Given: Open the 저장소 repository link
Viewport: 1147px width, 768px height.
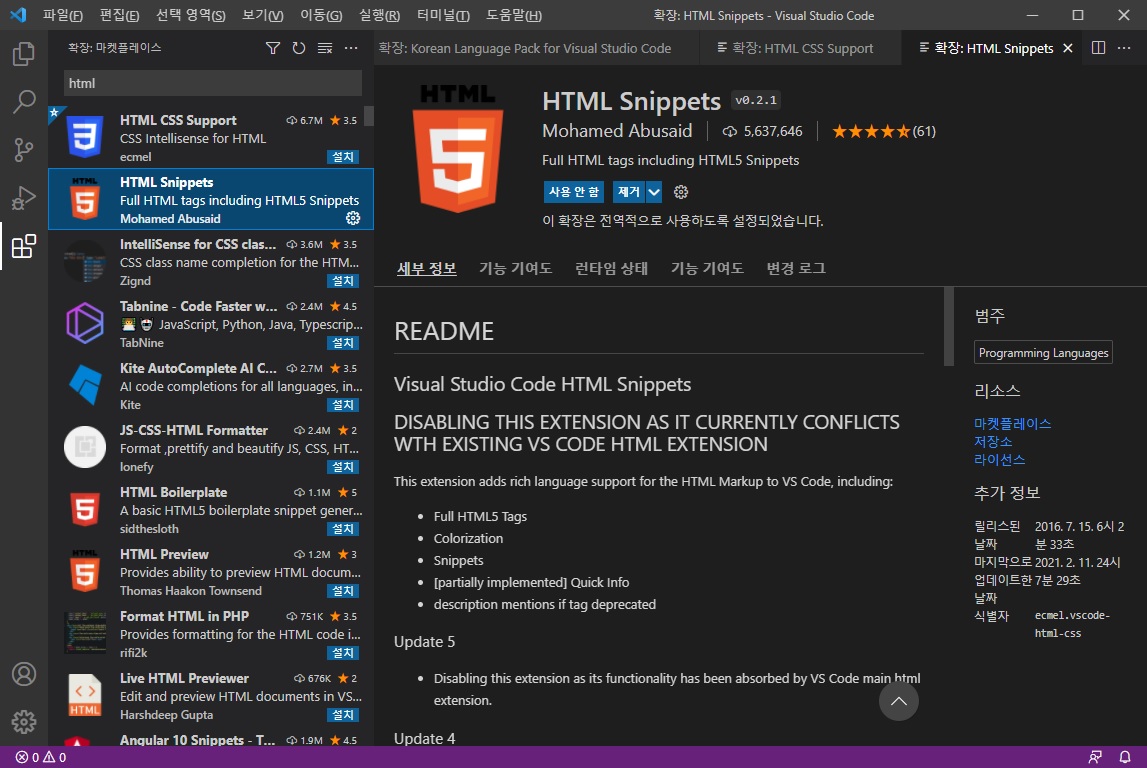Looking at the screenshot, I should [993, 442].
